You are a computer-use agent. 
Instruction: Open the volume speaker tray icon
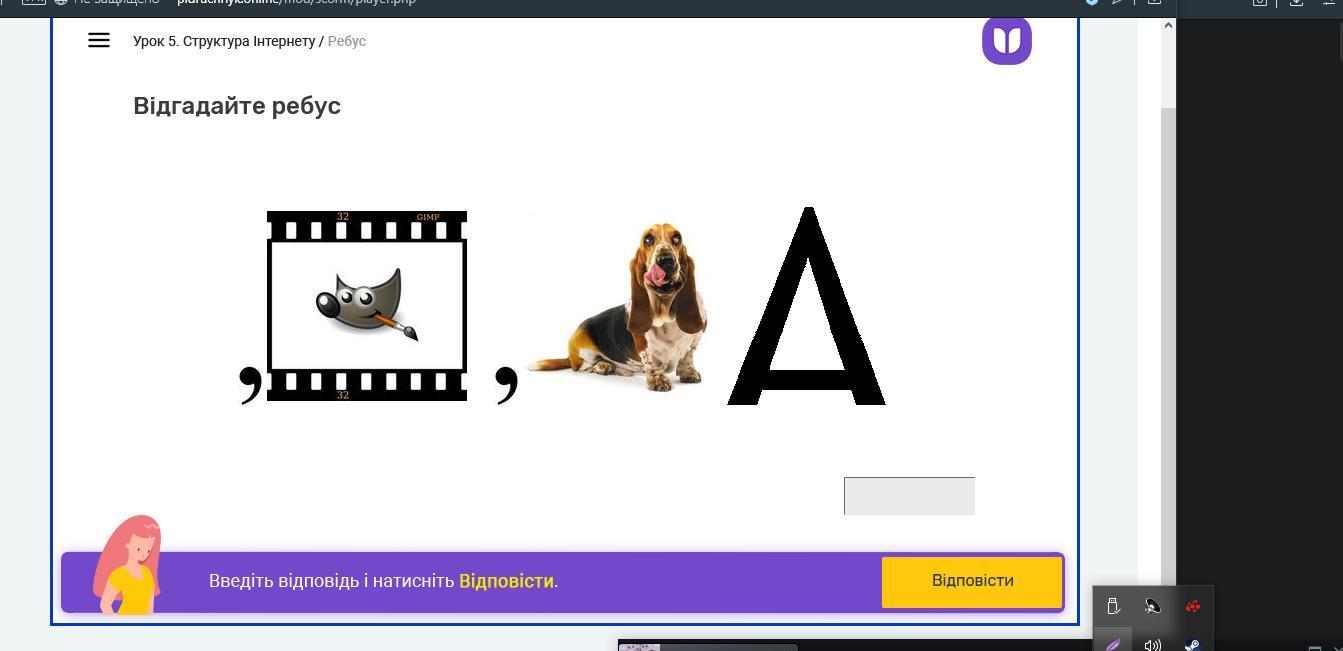pos(1153,645)
